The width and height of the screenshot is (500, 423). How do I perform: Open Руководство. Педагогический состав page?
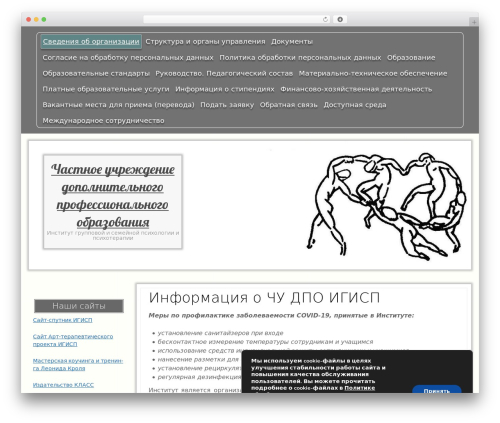pos(224,73)
